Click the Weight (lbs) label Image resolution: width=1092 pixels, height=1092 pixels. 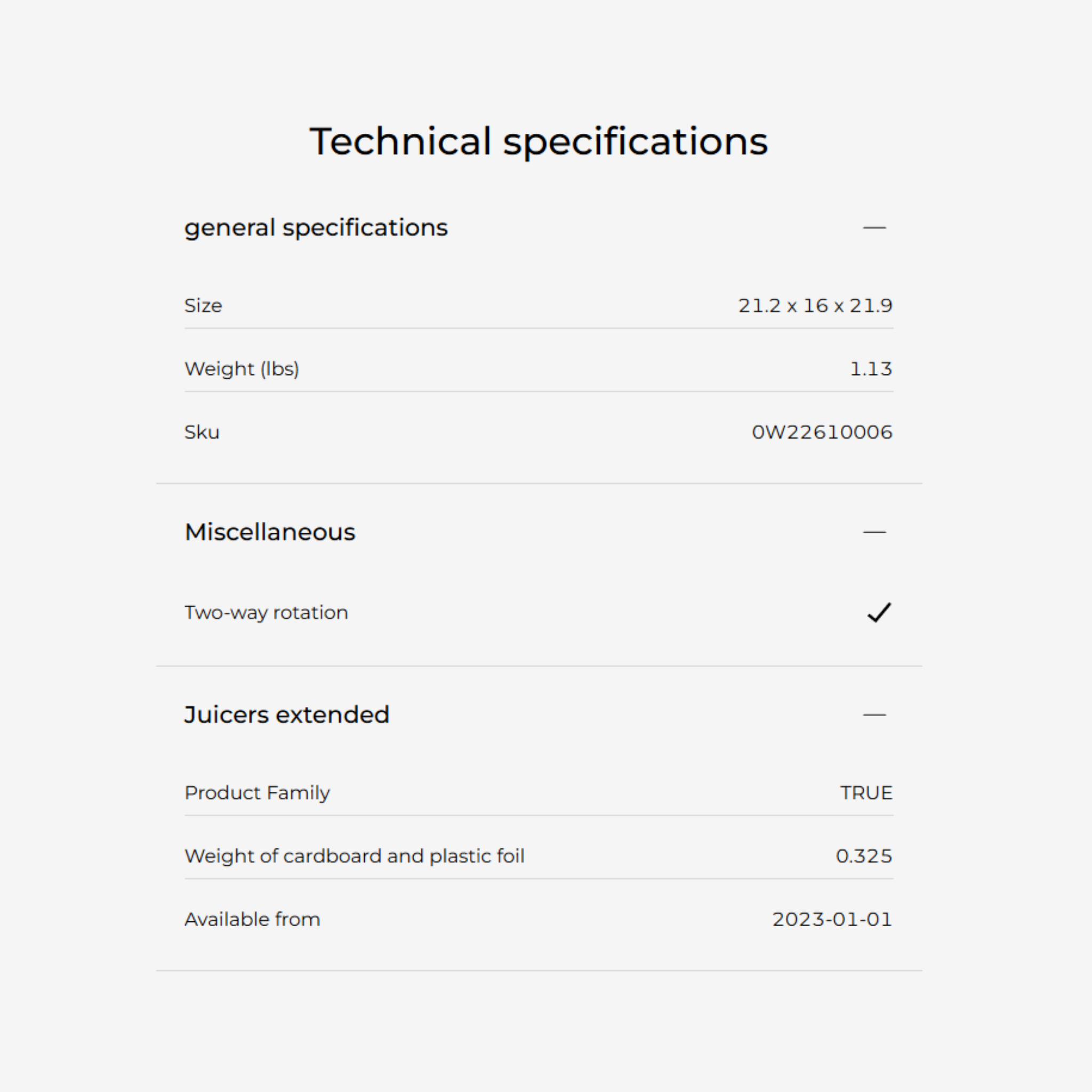click(242, 369)
